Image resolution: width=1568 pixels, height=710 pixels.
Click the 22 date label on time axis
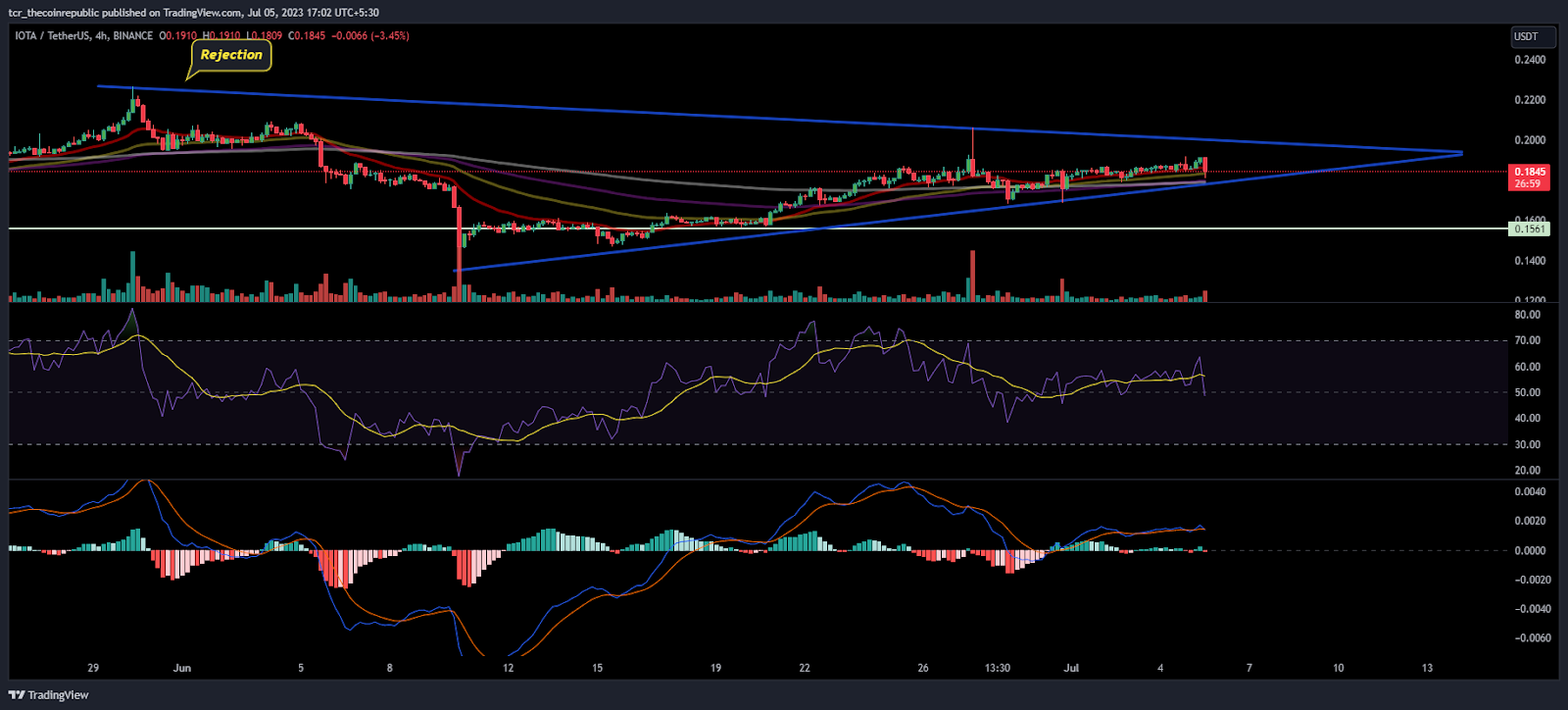pos(805,668)
